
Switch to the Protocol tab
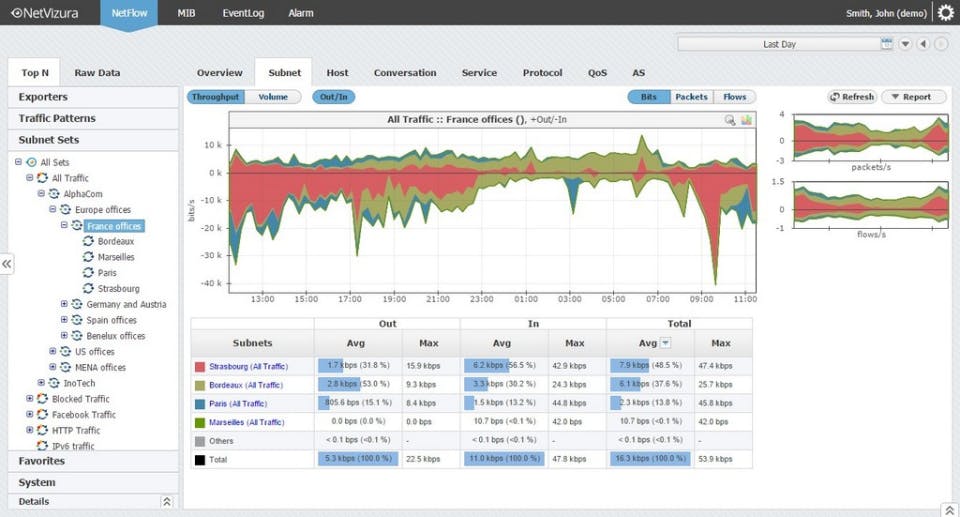542,72
